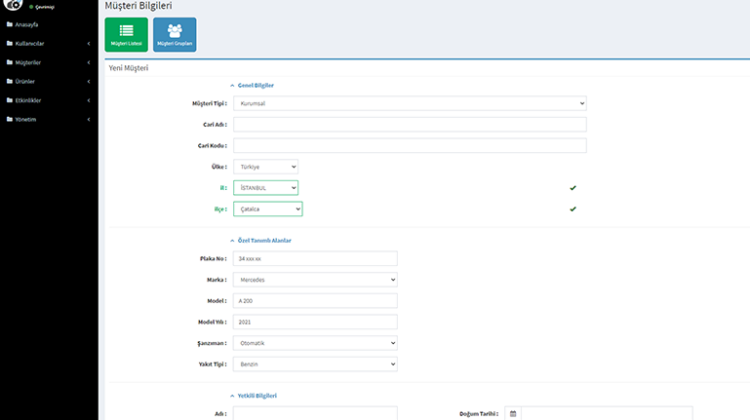The height and width of the screenshot is (420, 750).
Task: Click the calendar icon beside Doğum Tarihi
Action: point(513,413)
